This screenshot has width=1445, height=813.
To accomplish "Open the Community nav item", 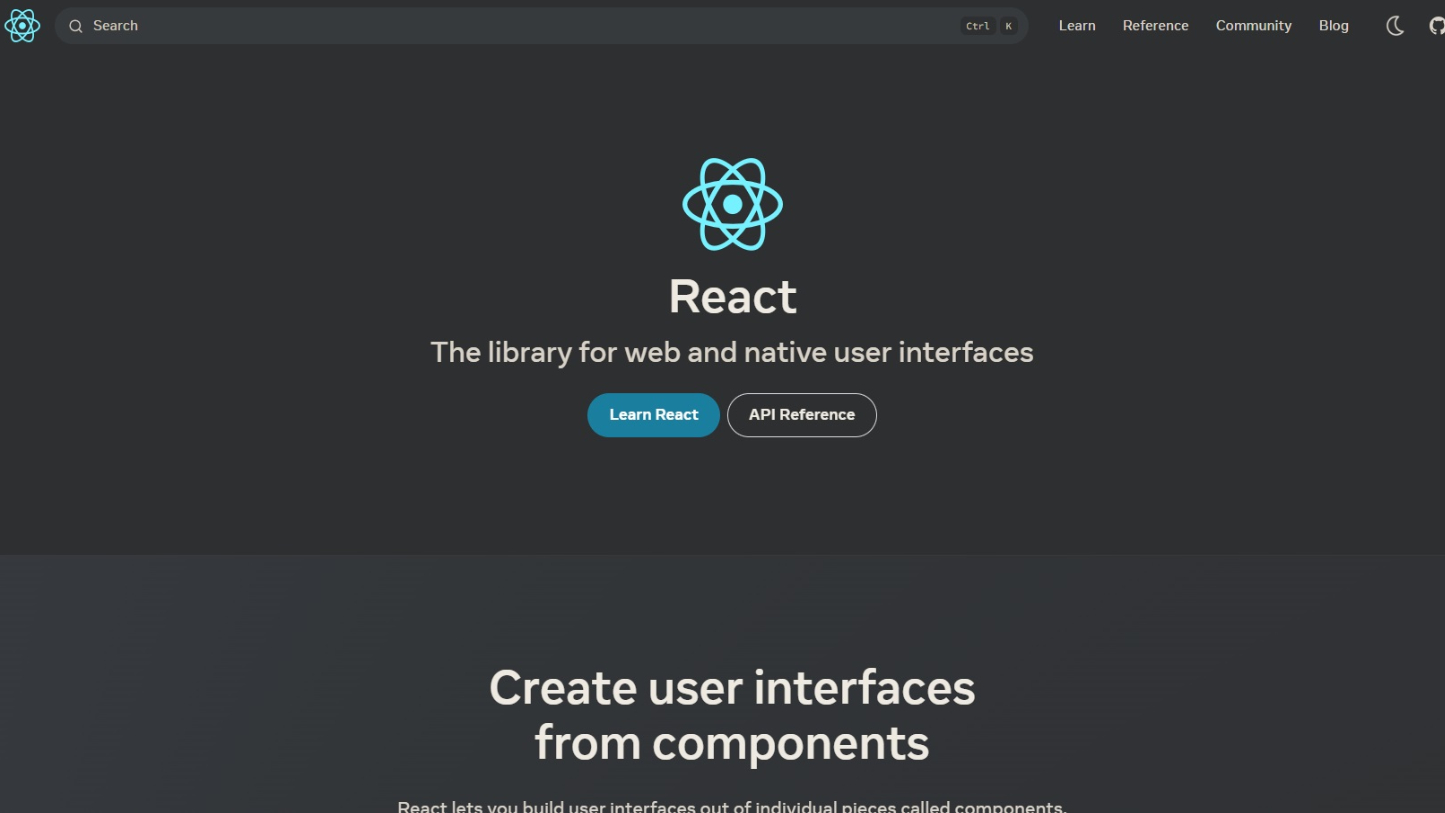I will pos(1253,26).
